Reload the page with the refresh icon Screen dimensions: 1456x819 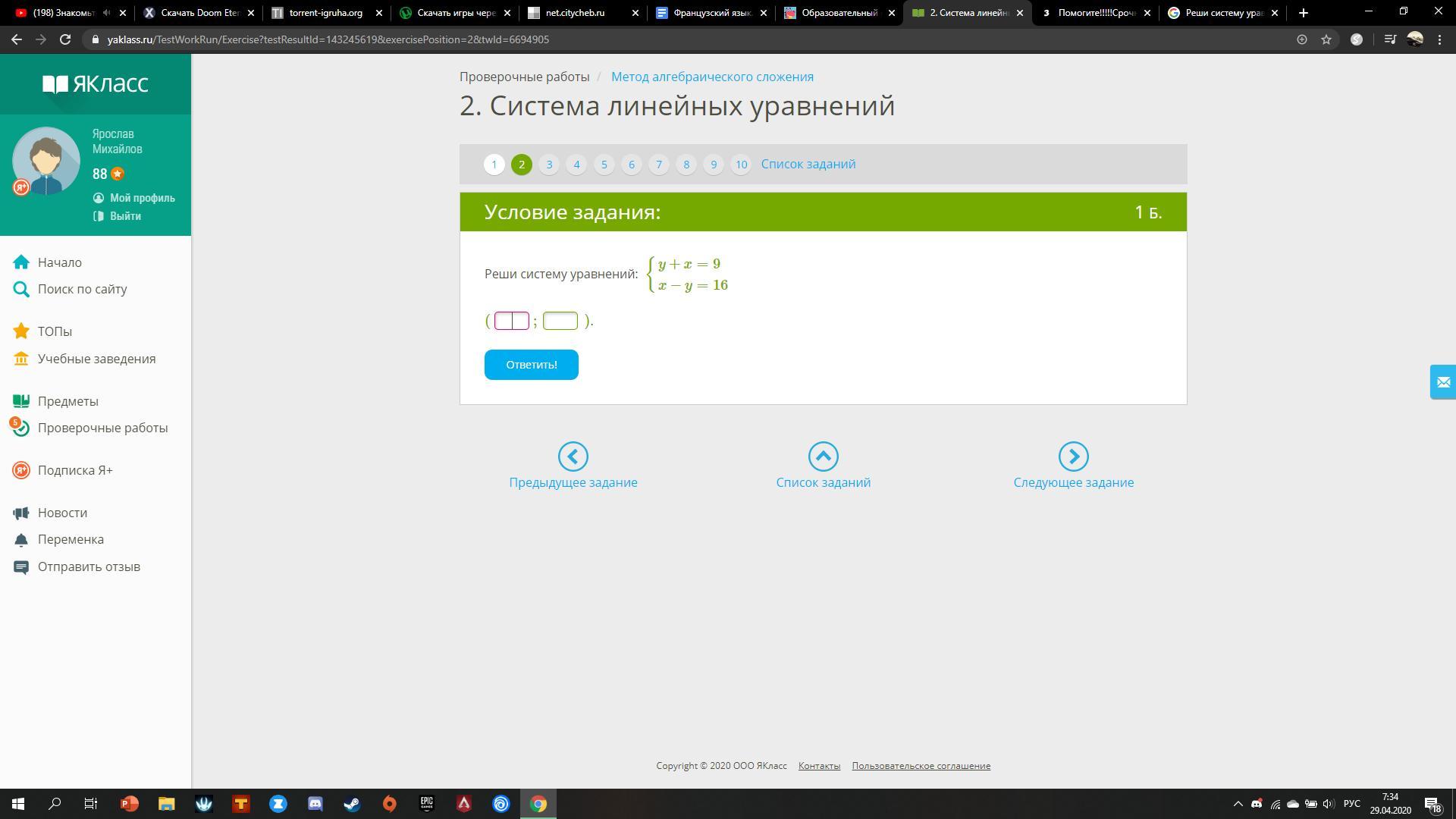(65, 39)
